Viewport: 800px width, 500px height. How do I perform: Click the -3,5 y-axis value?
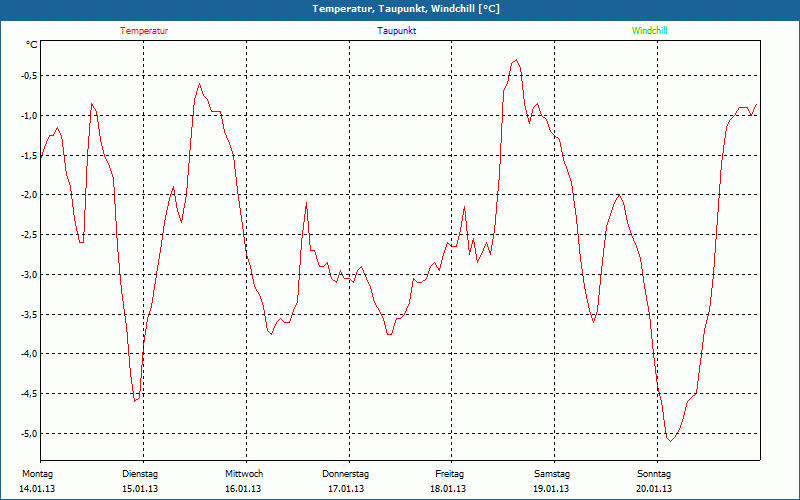[29, 314]
